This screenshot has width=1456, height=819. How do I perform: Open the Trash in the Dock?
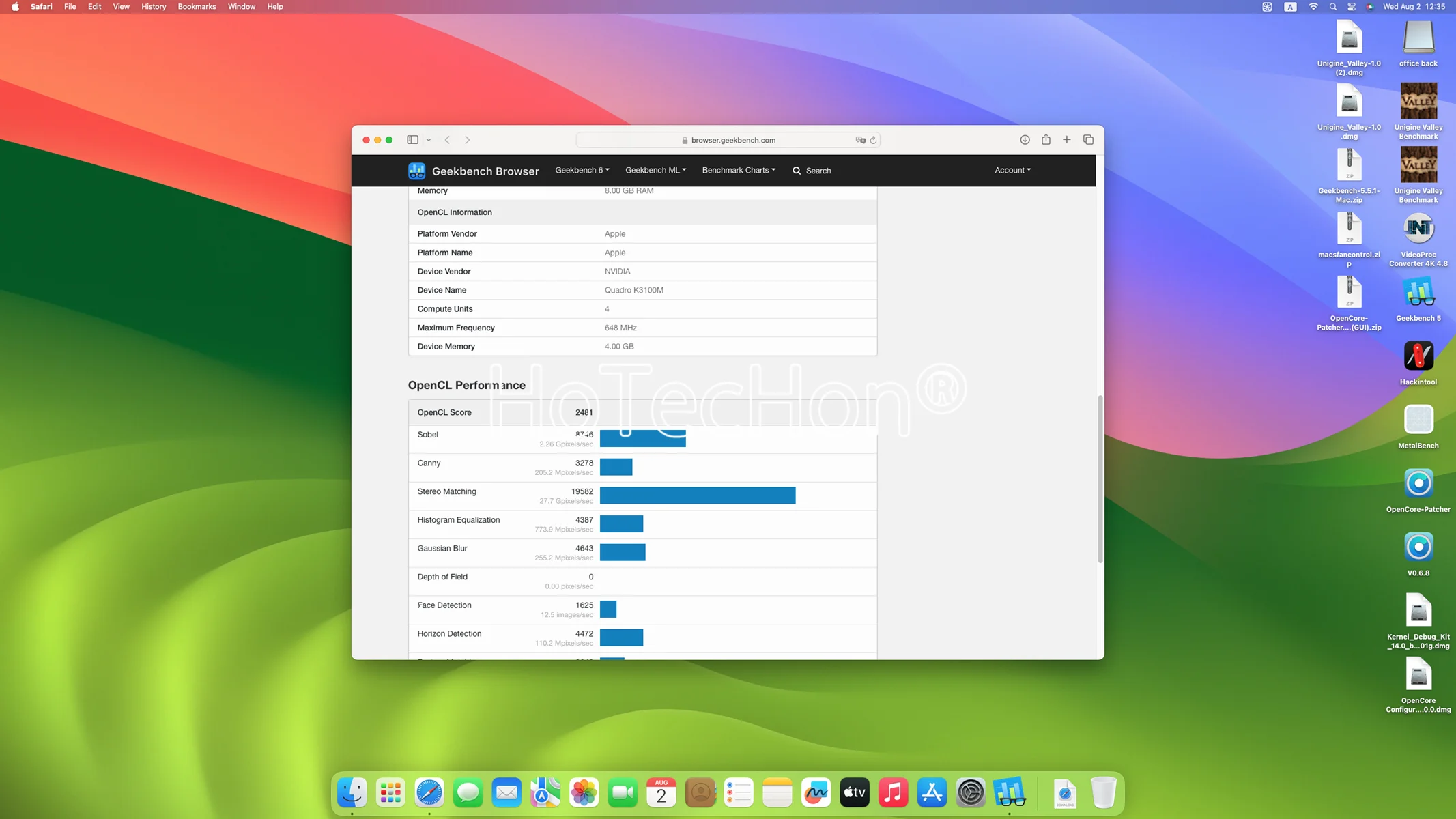point(1103,792)
